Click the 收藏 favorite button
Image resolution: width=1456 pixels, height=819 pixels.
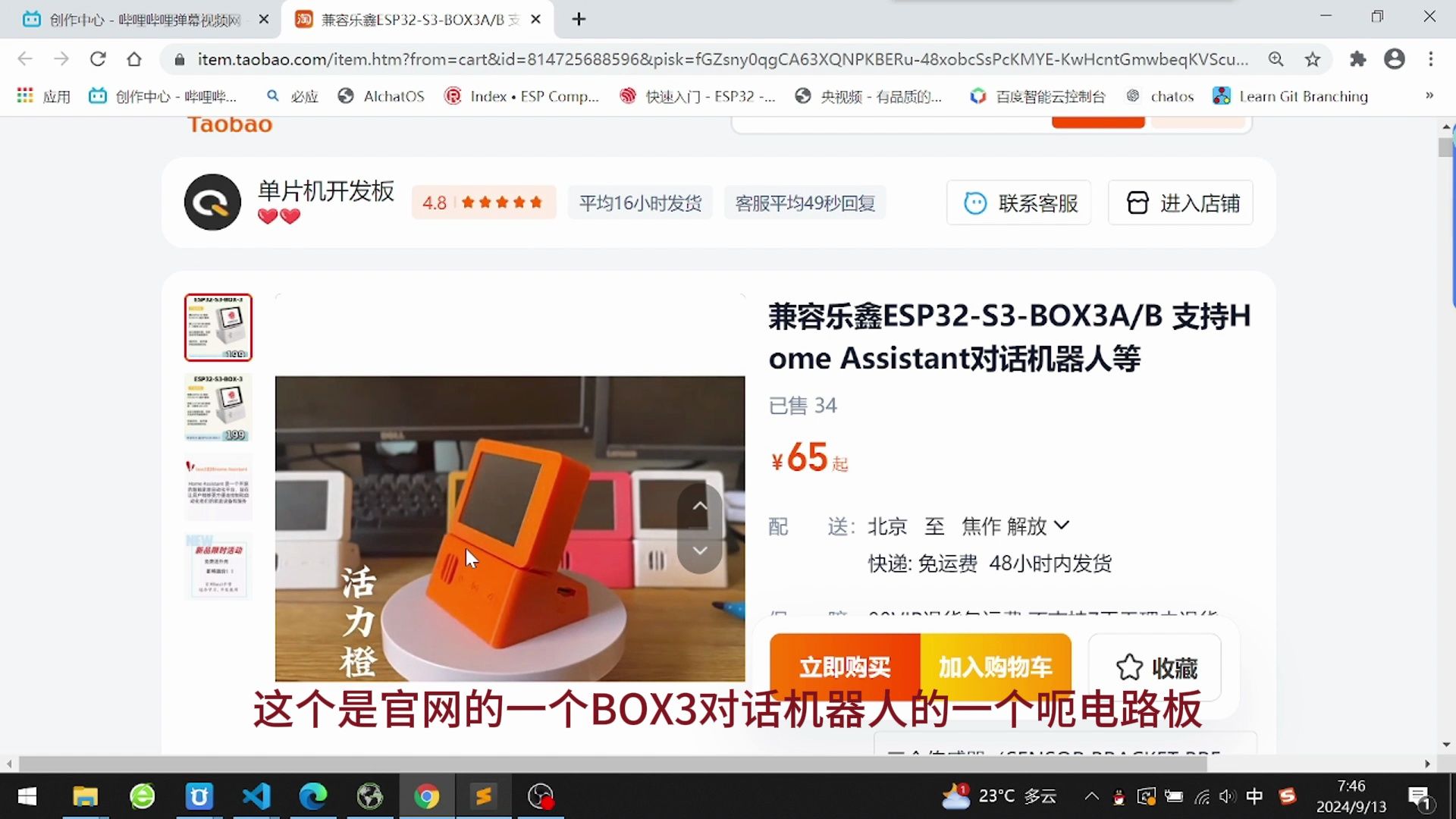1156,667
